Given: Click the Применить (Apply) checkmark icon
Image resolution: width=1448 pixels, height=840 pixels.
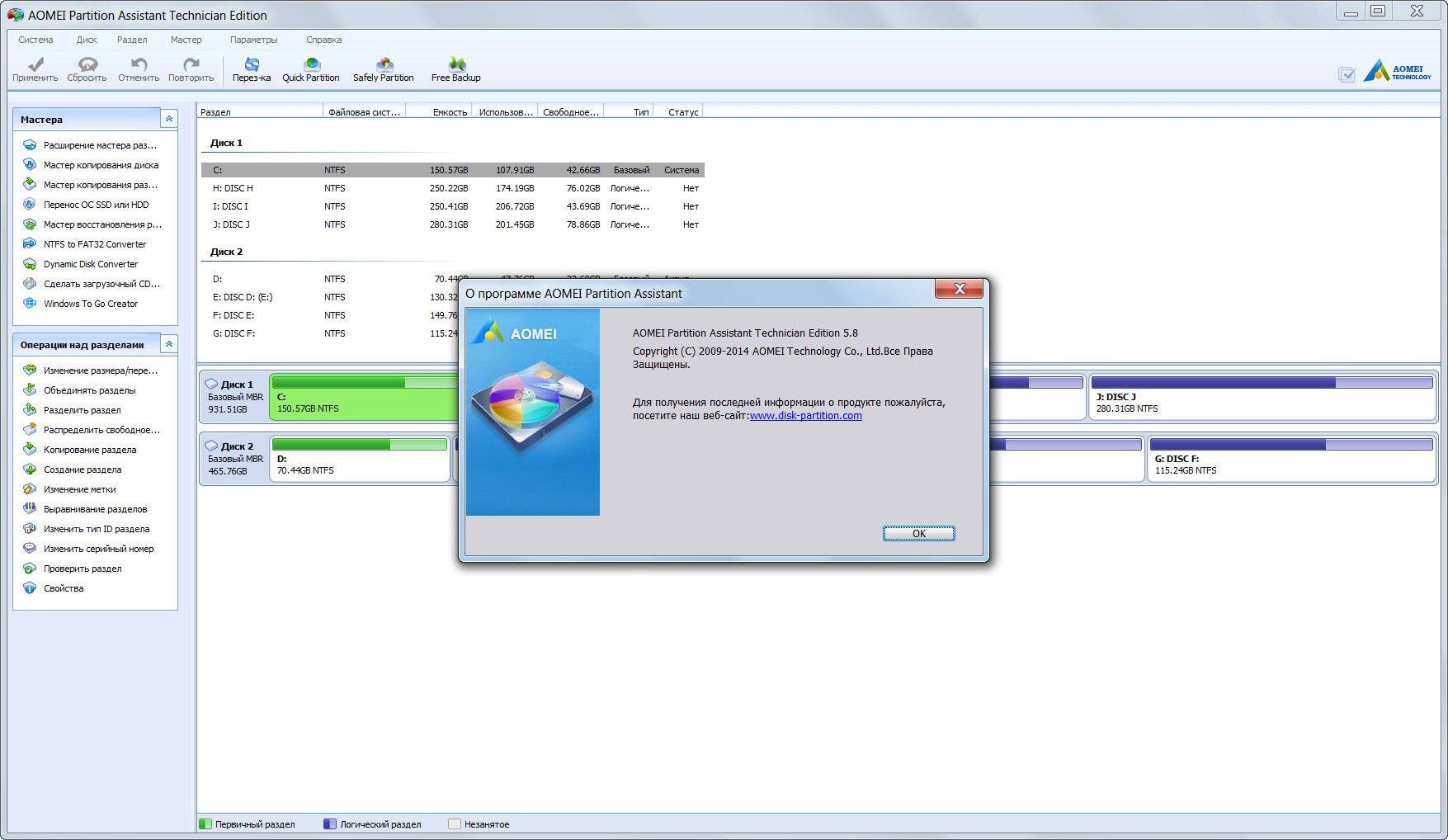Looking at the screenshot, I should (35, 64).
